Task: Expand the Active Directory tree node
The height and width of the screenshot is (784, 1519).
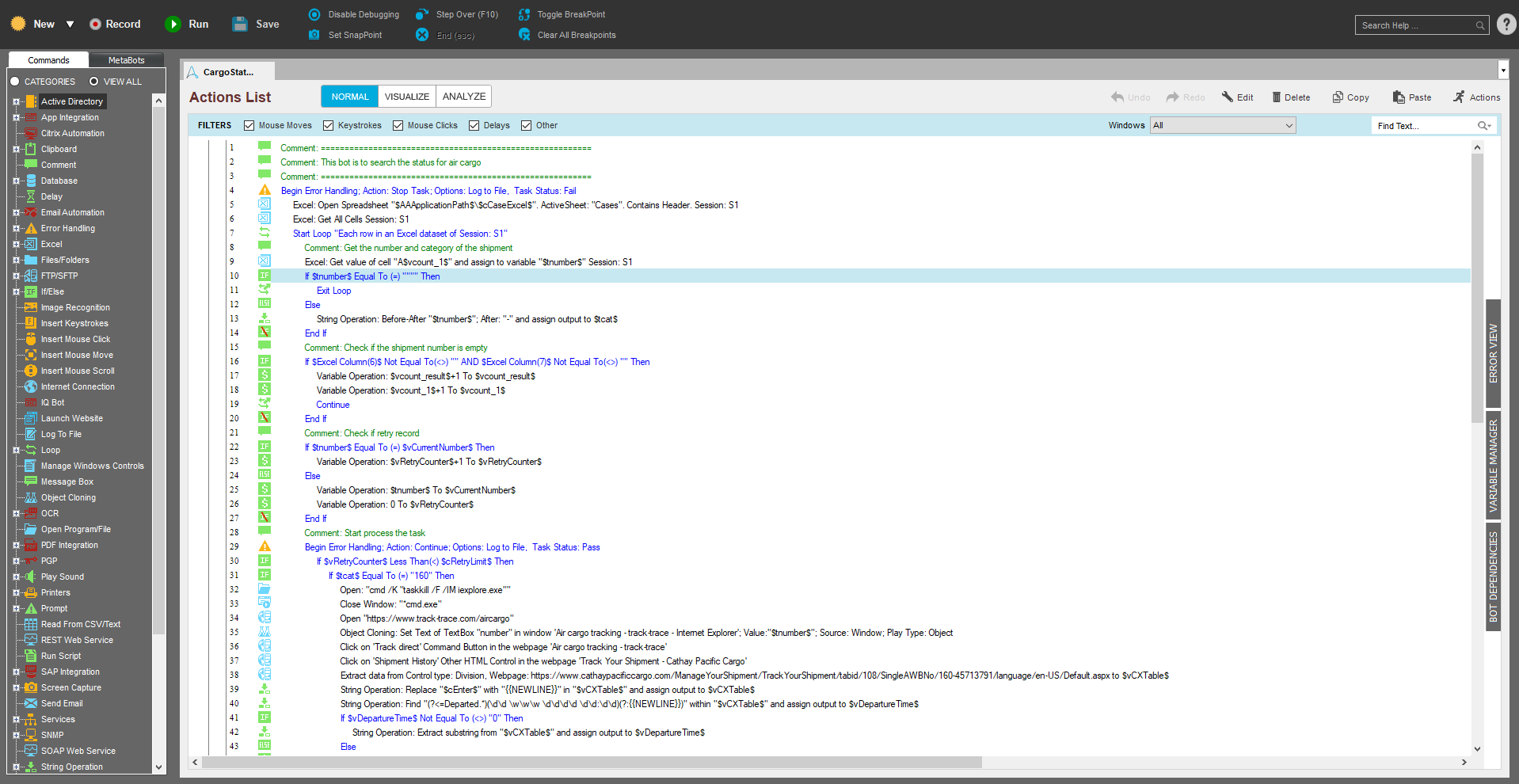Action: coord(16,101)
